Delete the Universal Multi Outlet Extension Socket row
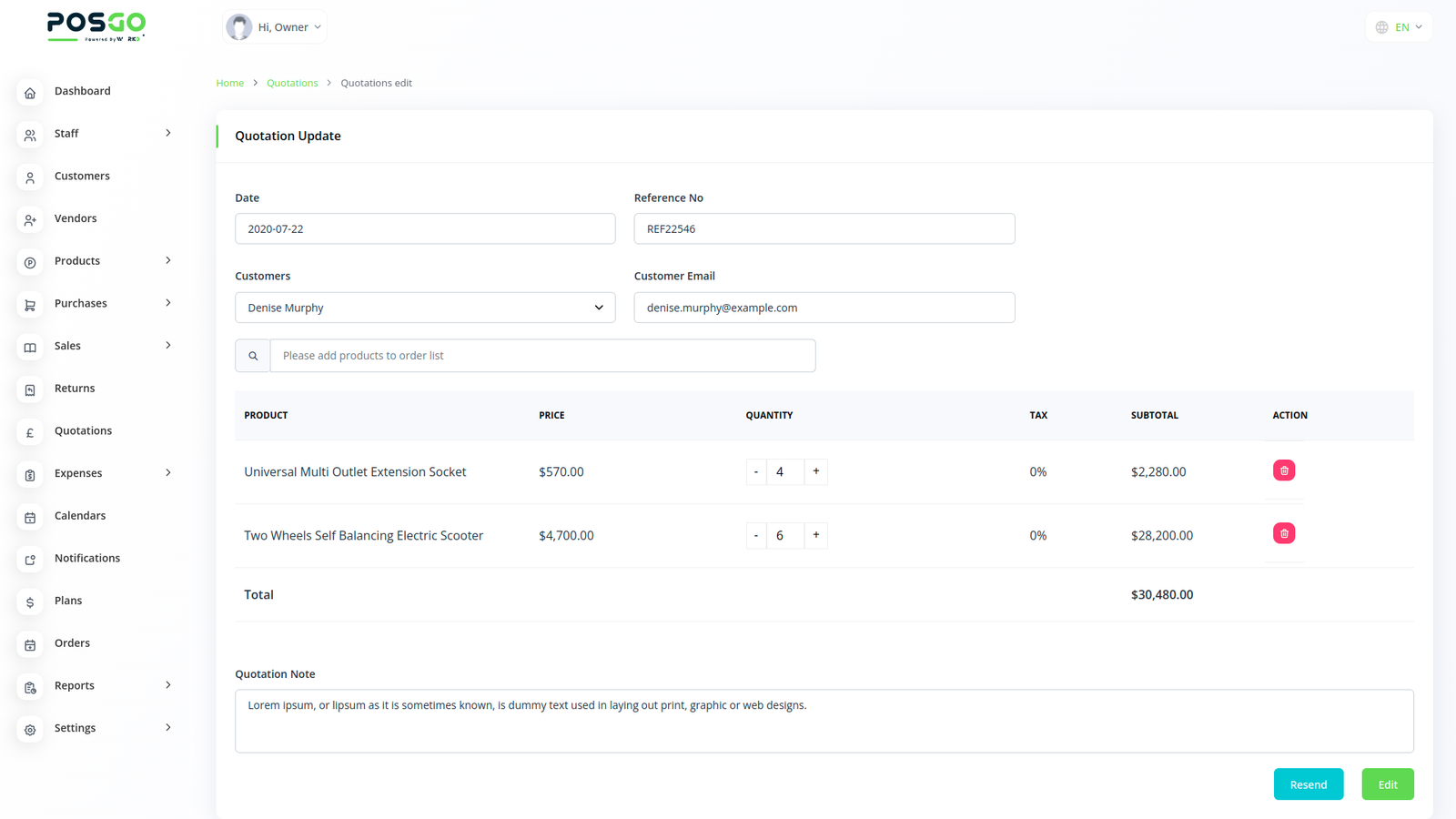The height and width of the screenshot is (819, 1456). tap(1283, 470)
